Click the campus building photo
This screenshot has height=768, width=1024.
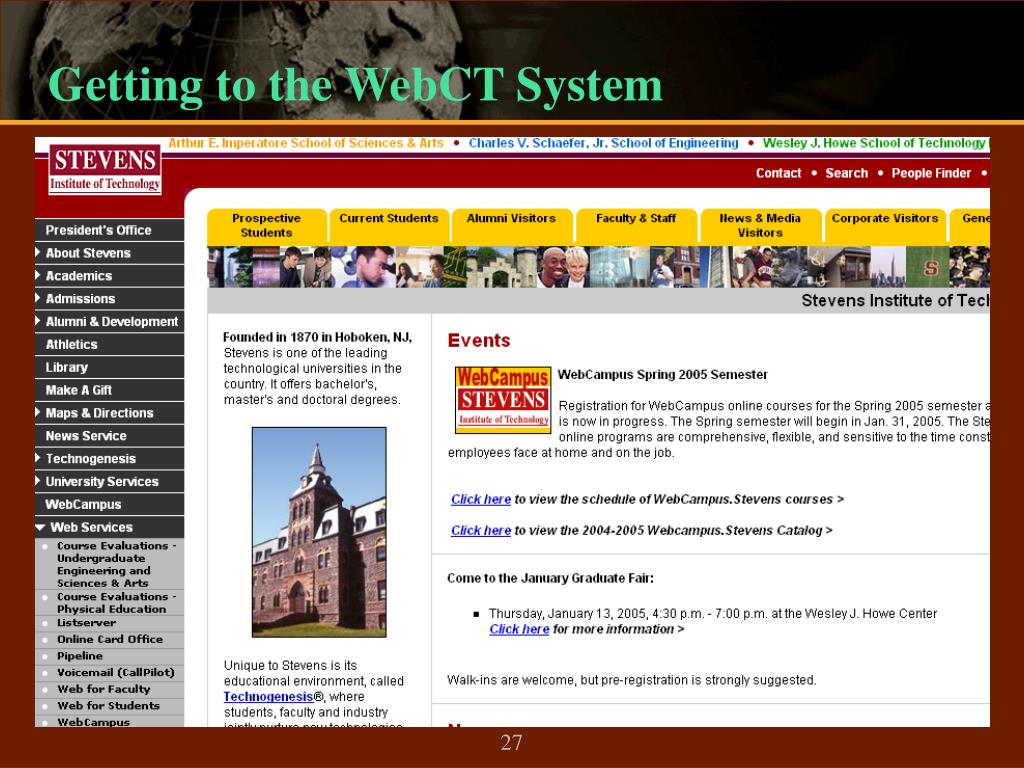(319, 532)
